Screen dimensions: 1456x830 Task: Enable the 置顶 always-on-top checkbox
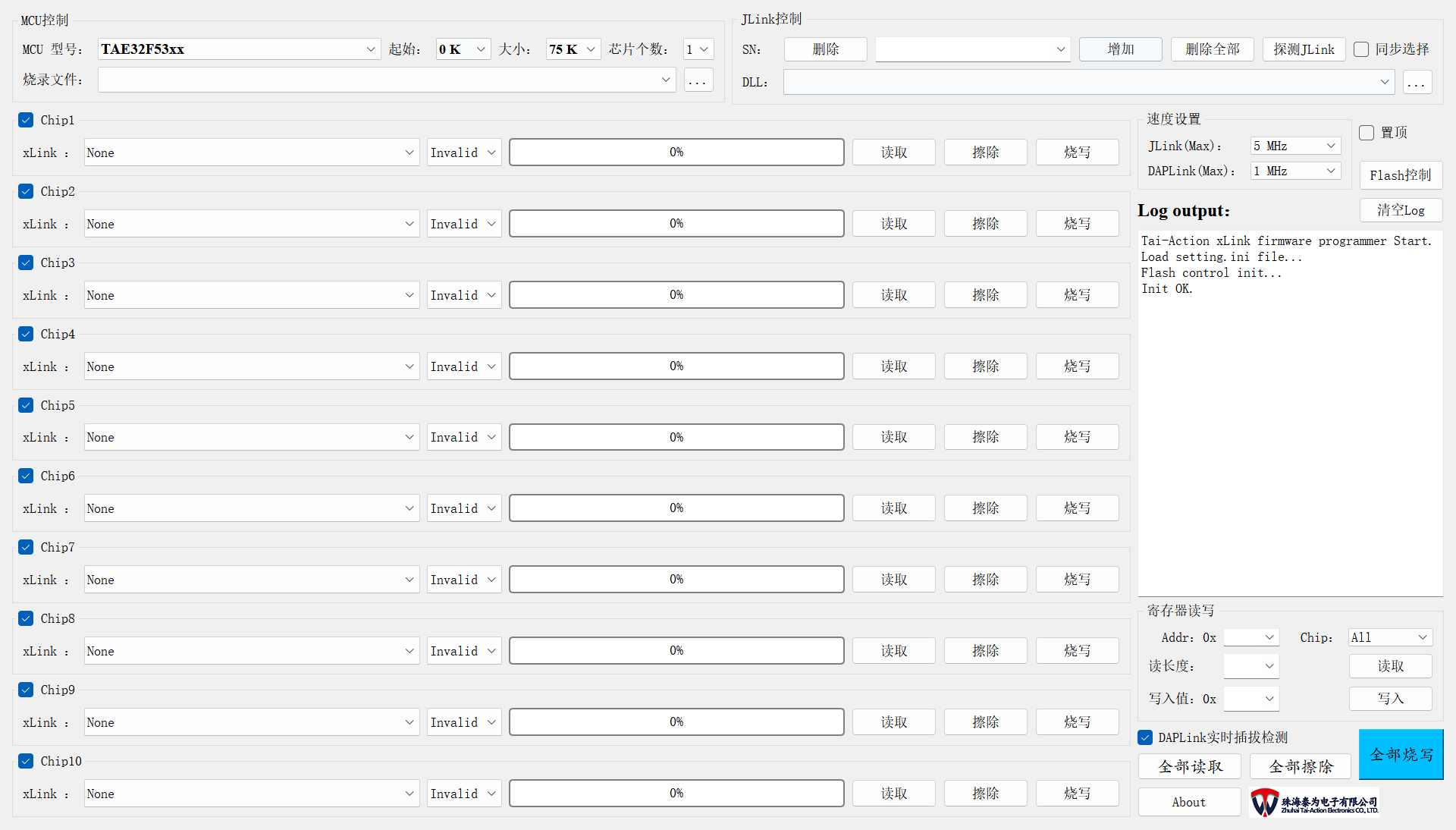click(1367, 133)
